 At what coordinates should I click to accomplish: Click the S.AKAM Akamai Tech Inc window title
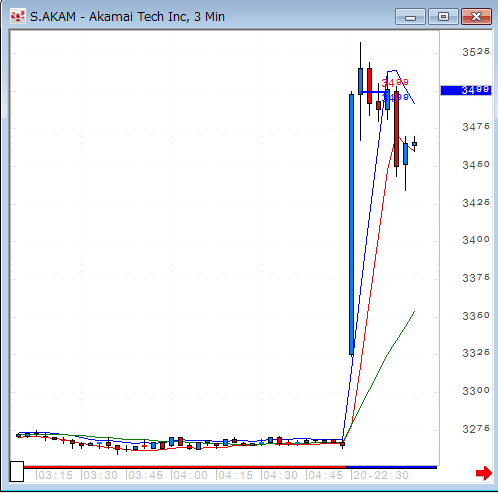pyautogui.click(x=127, y=17)
